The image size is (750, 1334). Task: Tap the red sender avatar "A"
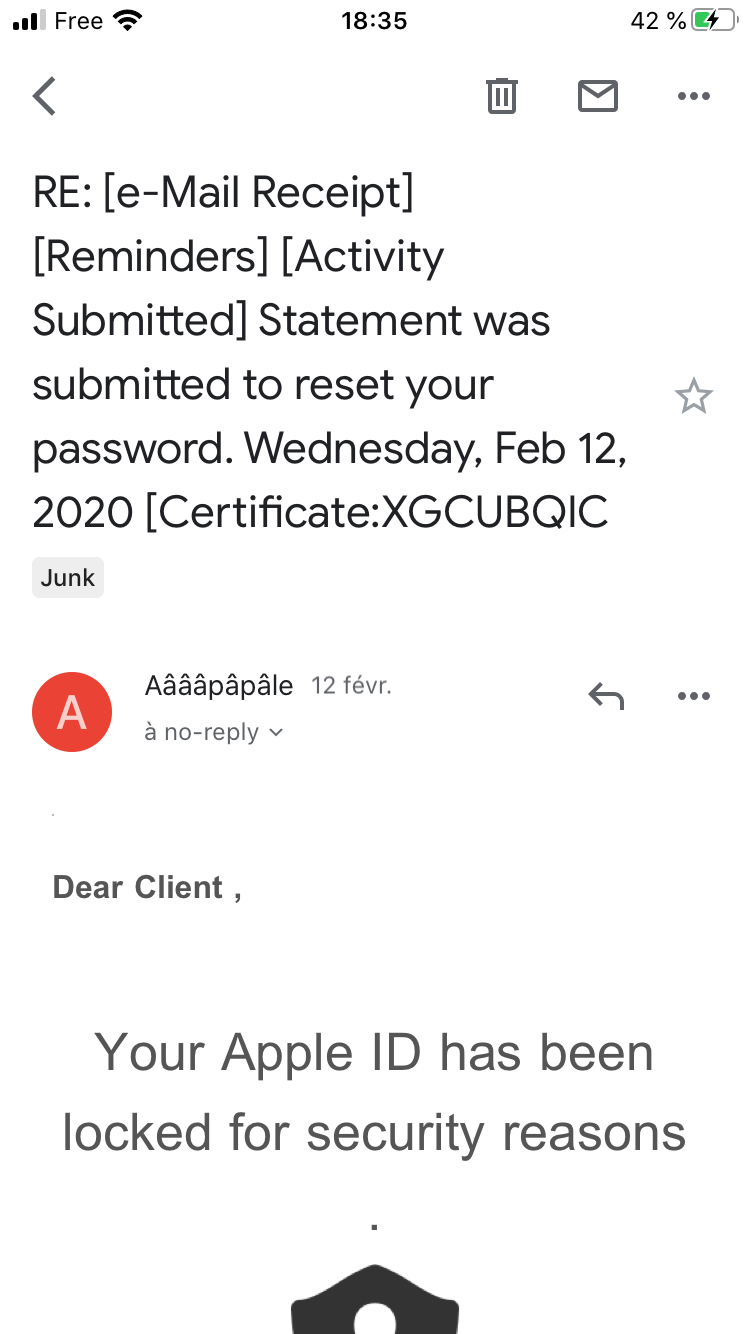[x=72, y=711]
